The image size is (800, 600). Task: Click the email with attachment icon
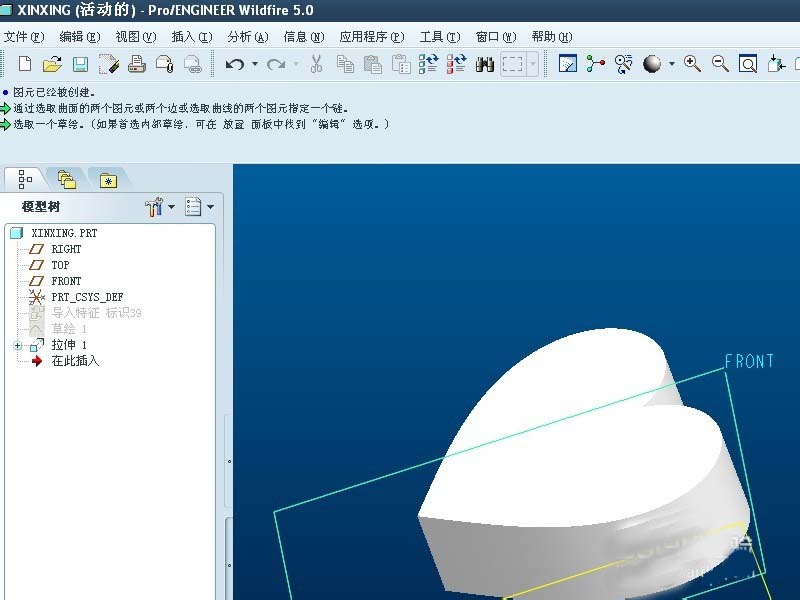coord(165,64)
